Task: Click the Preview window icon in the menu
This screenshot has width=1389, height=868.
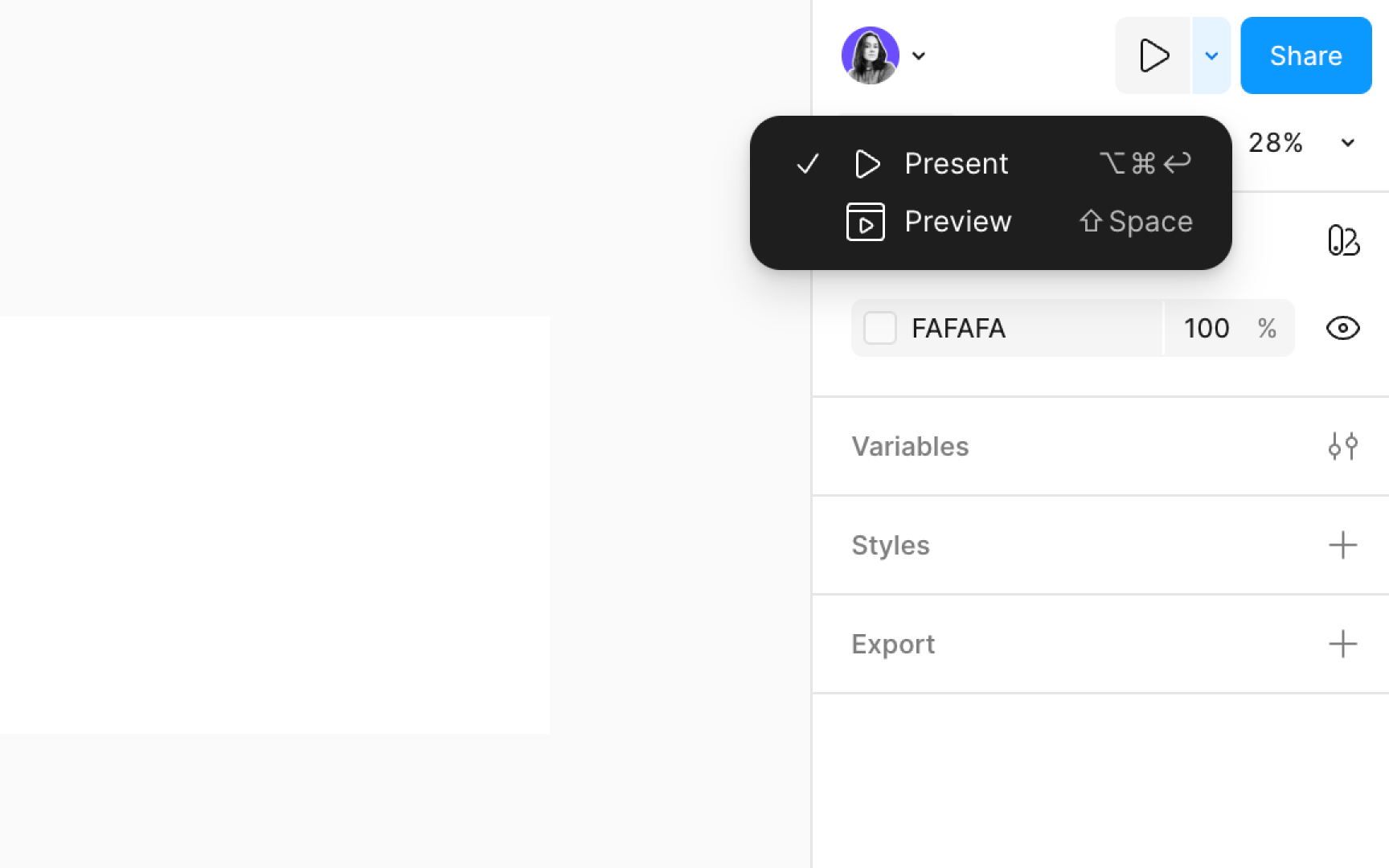Action: [x=865, y=222]
